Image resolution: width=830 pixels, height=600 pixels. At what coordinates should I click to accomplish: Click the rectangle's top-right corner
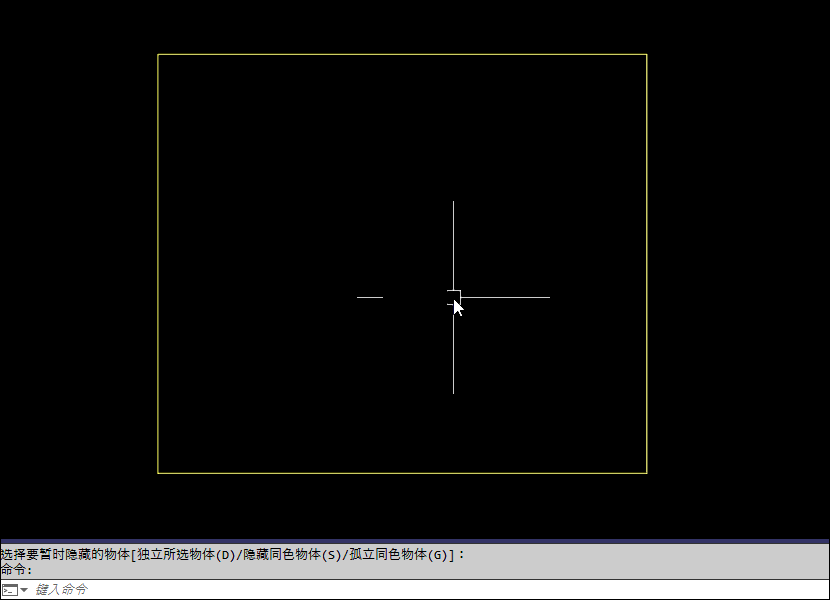click(647, 54)
